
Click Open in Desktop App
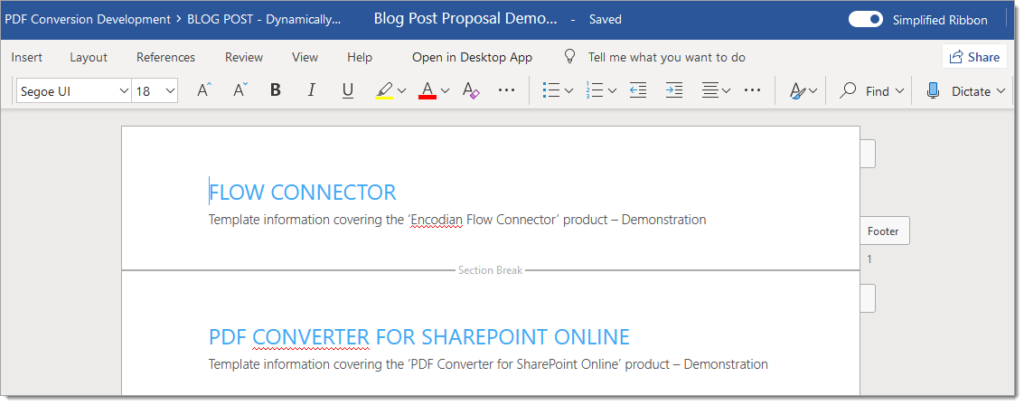pos(472,57)
